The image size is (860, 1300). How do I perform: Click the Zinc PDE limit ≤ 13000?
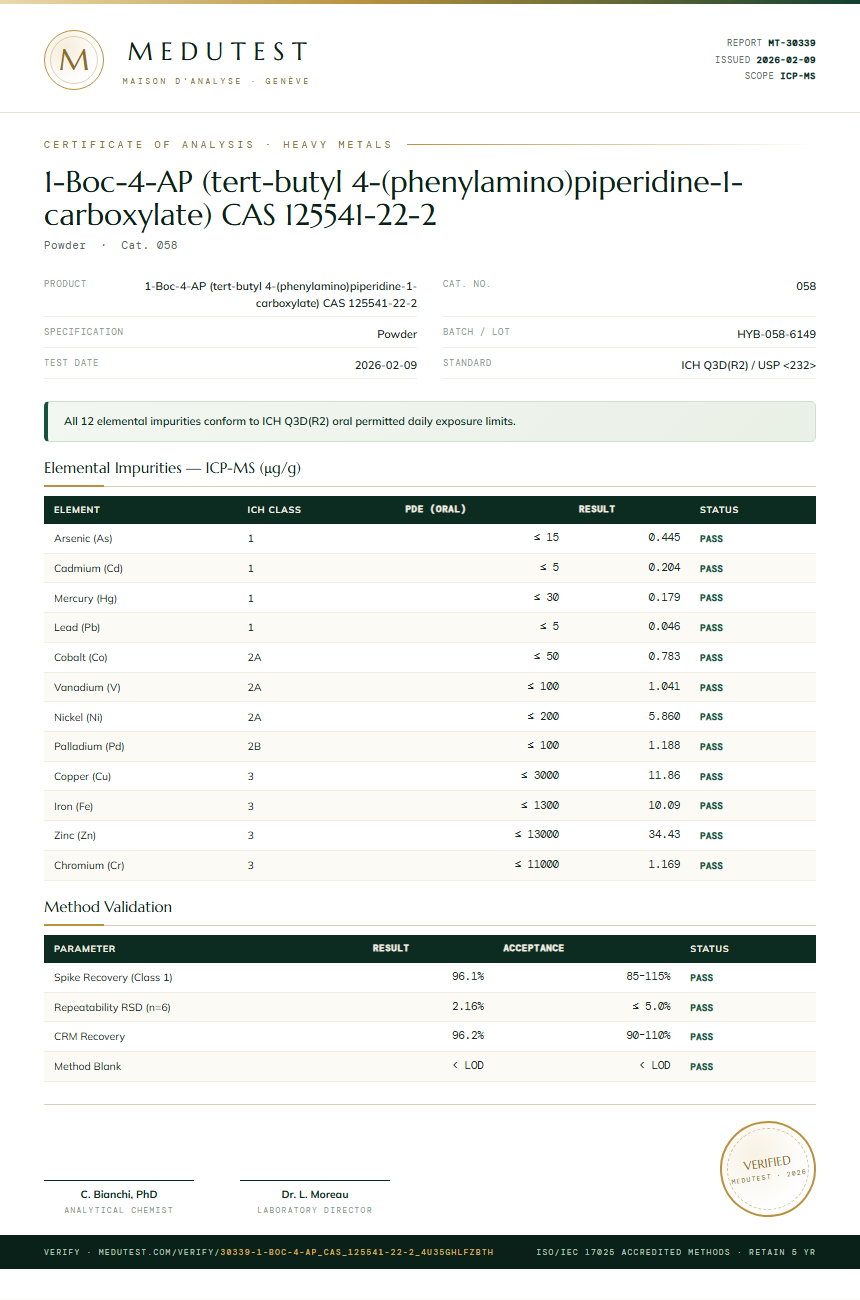[x=537, y=835]
